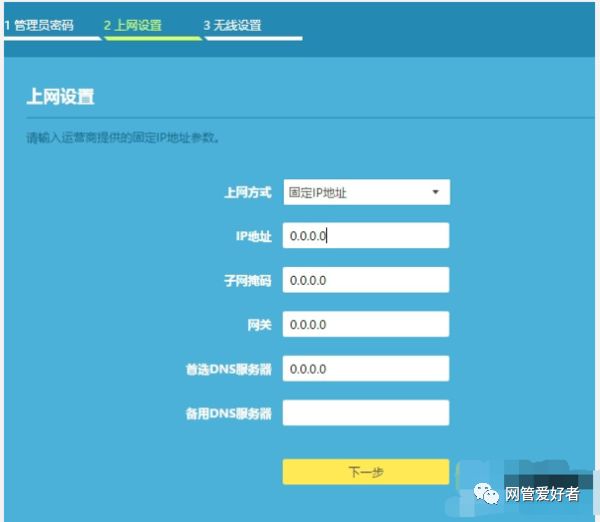Screen dimensions: 600x522
Task: Select the 网关 gateway input field
Action: click(x=366, y=325)
